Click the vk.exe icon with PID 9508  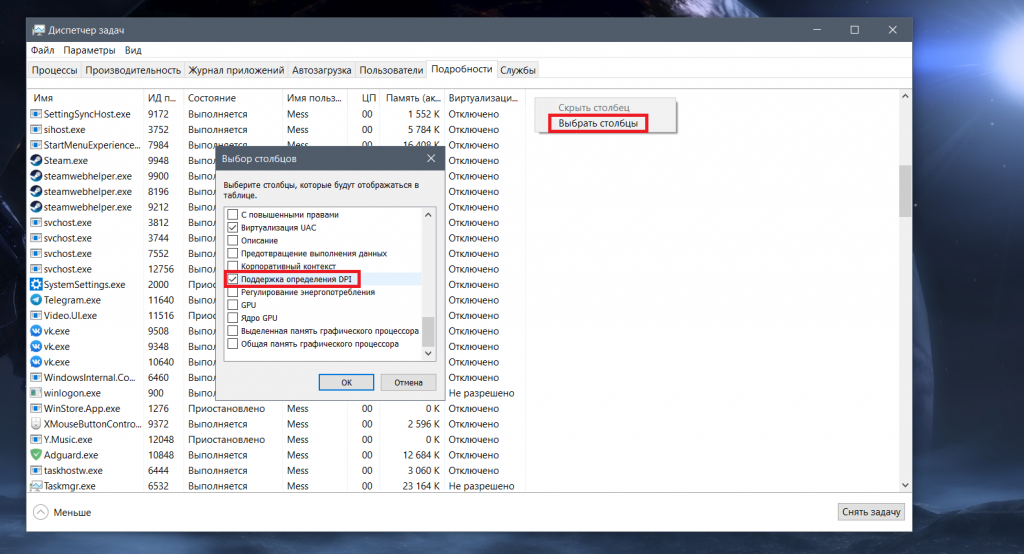click(x=36, y=331)
